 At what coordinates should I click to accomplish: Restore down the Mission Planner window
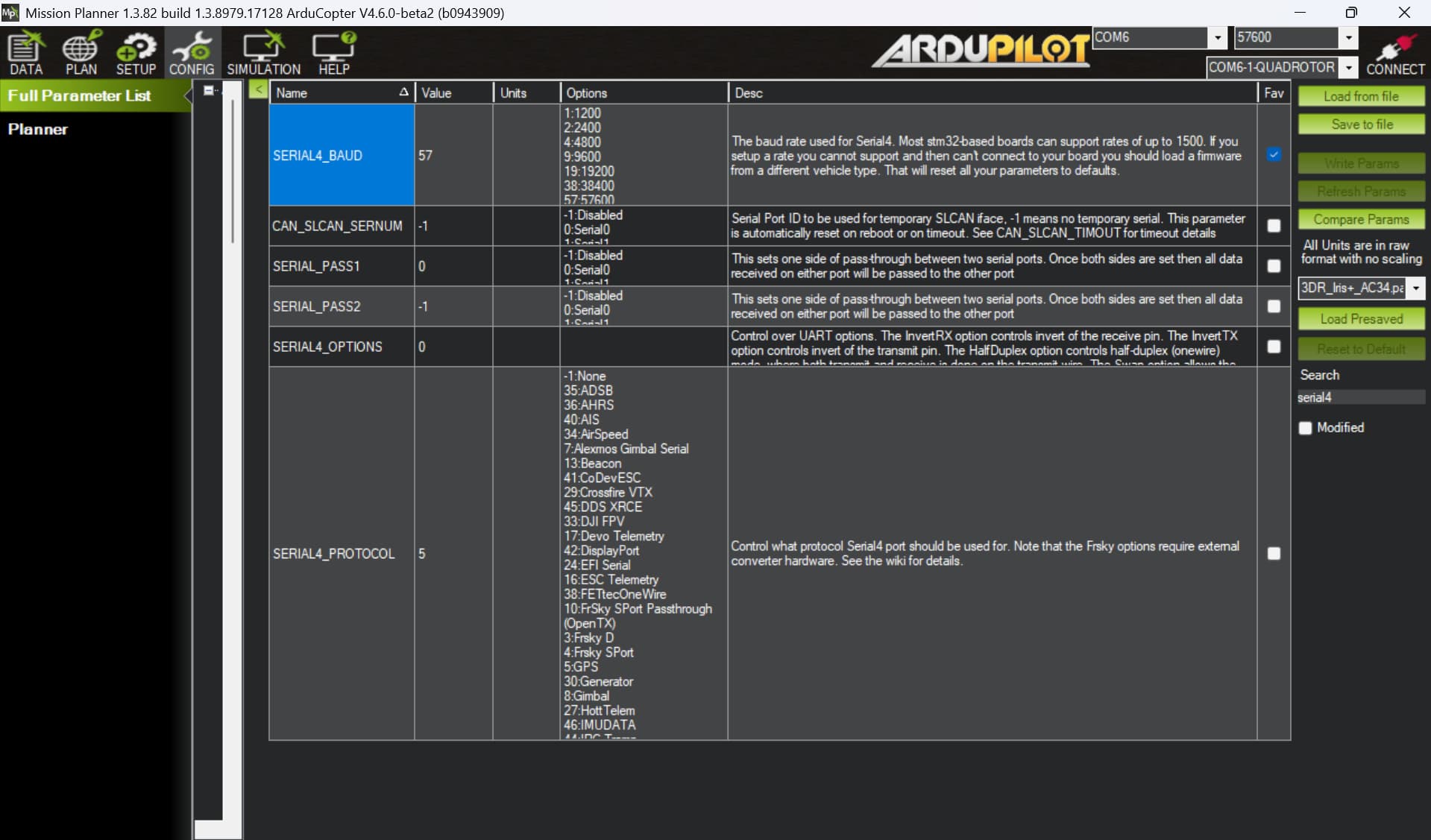tap(1350, 13)
